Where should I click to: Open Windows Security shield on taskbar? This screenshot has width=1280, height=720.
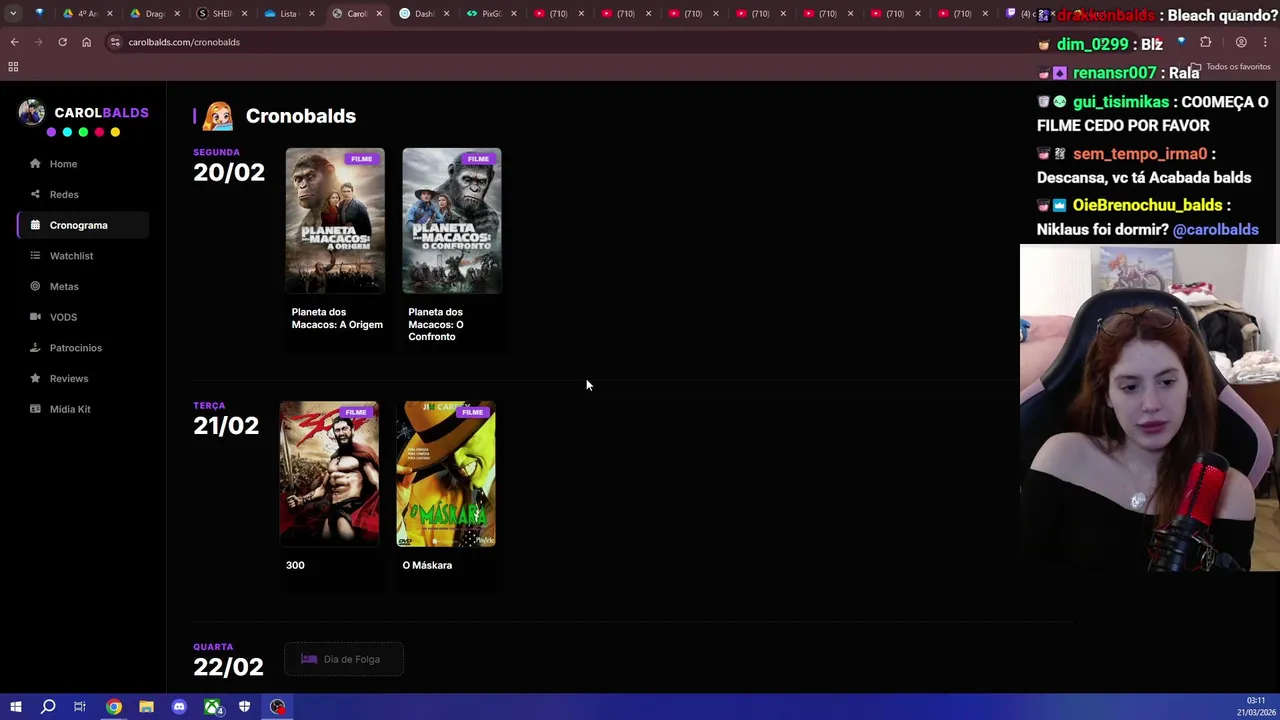pyautogui.click(x=244, y=707)
